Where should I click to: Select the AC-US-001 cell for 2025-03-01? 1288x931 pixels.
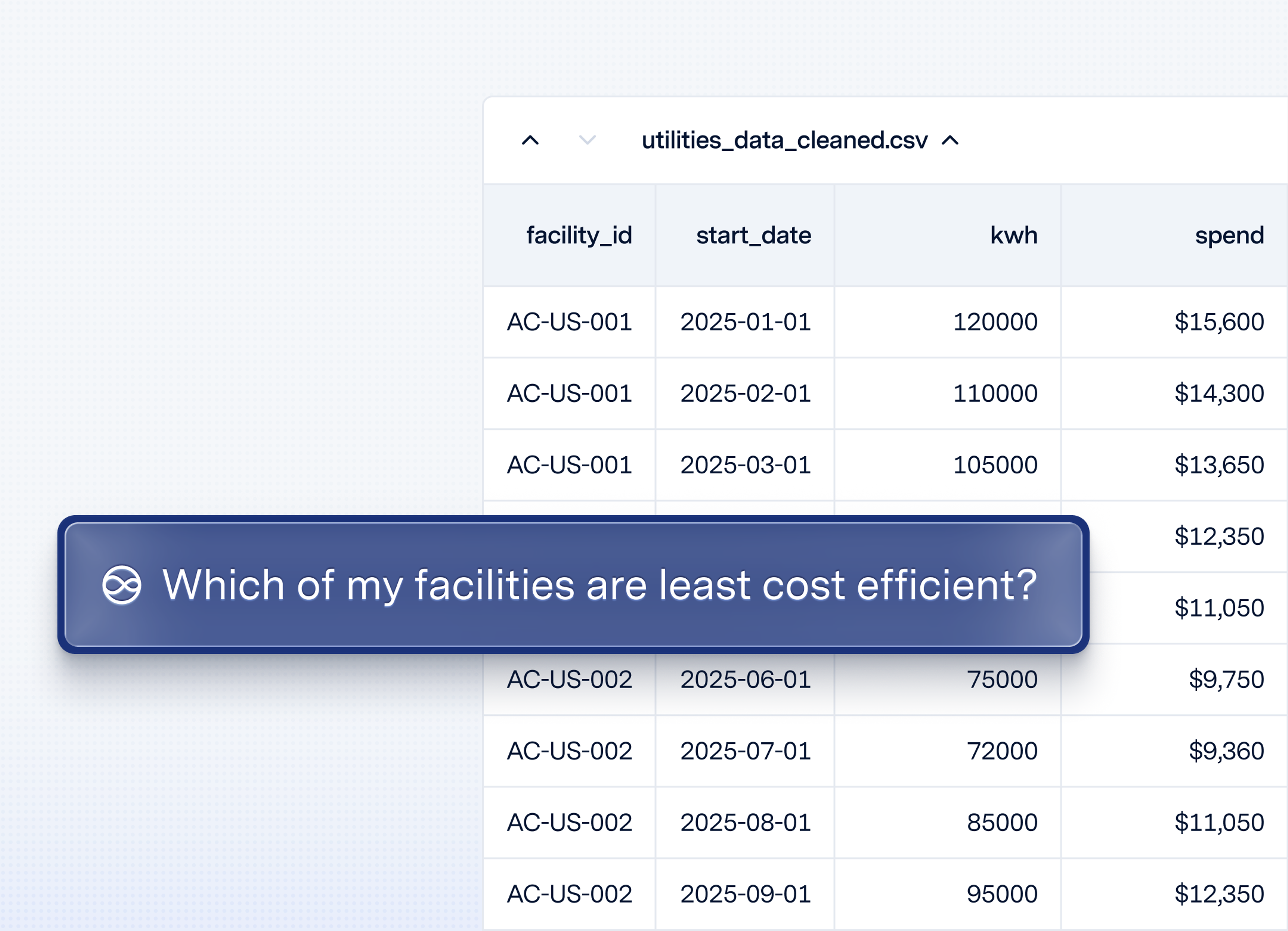tap(569, 465)
